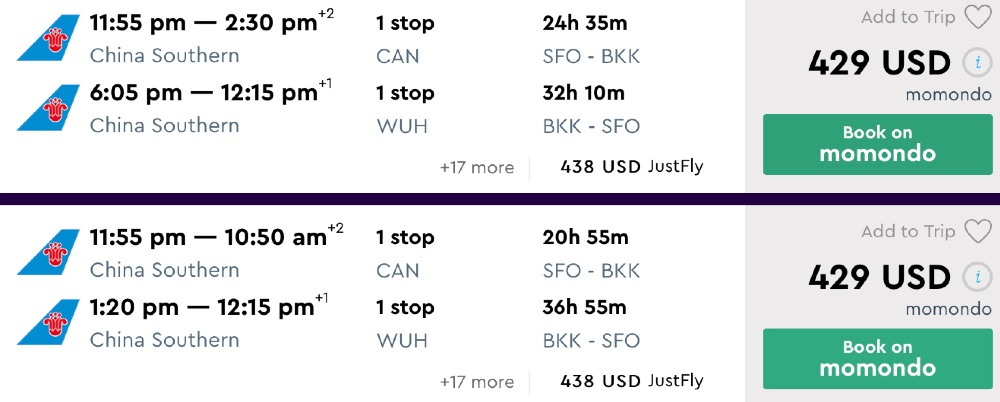Open price info icon for second result
Screen dimensions: 1000x402
pos(976,277)
